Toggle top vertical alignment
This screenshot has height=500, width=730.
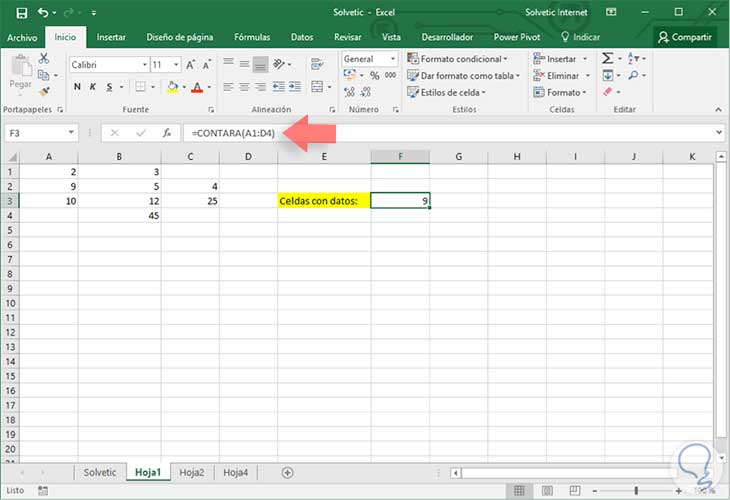[228, 62]
